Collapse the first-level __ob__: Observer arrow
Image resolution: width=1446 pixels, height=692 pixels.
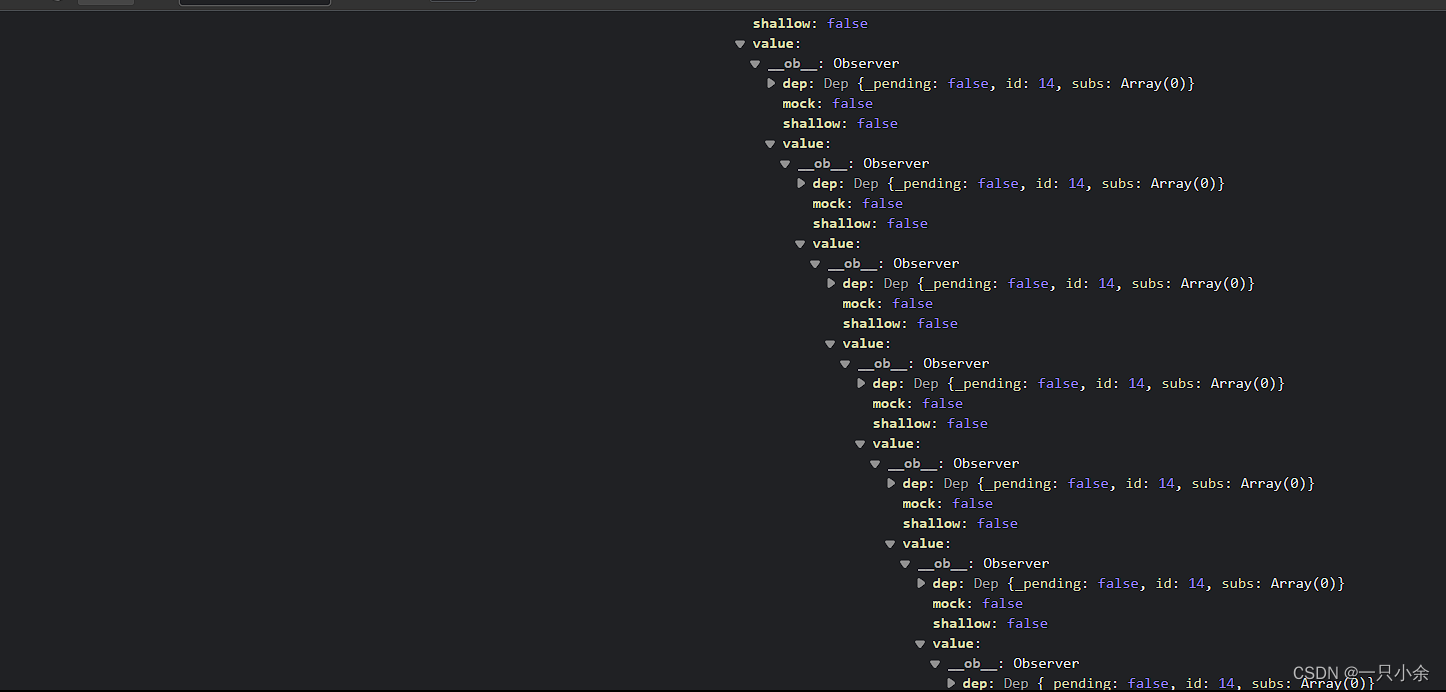pyautogui.click(x=755, y=64)
